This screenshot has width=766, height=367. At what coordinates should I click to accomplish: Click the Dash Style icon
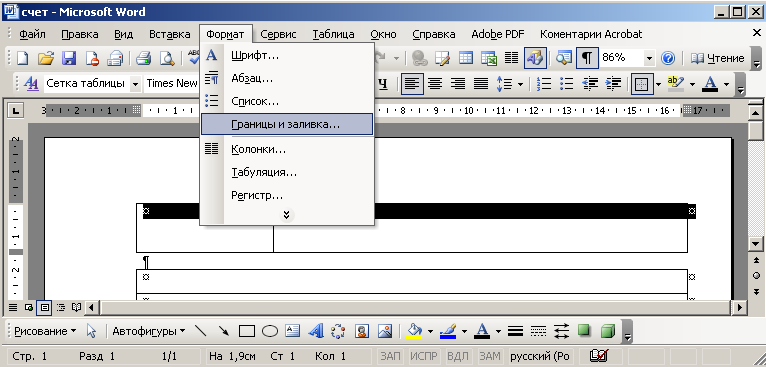(538, 331)
